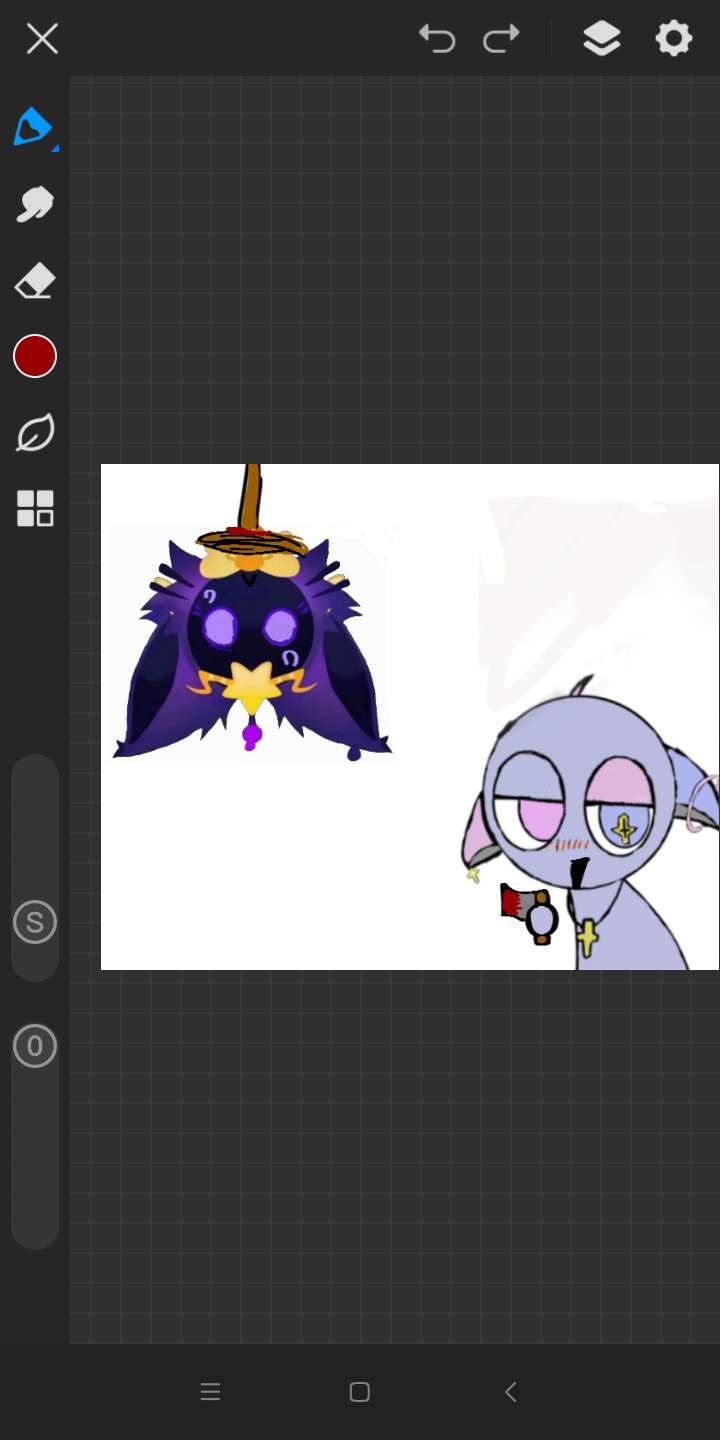Select the smudge finger tool
Viewport: 720px width, 1440px height.
[34, 204]
